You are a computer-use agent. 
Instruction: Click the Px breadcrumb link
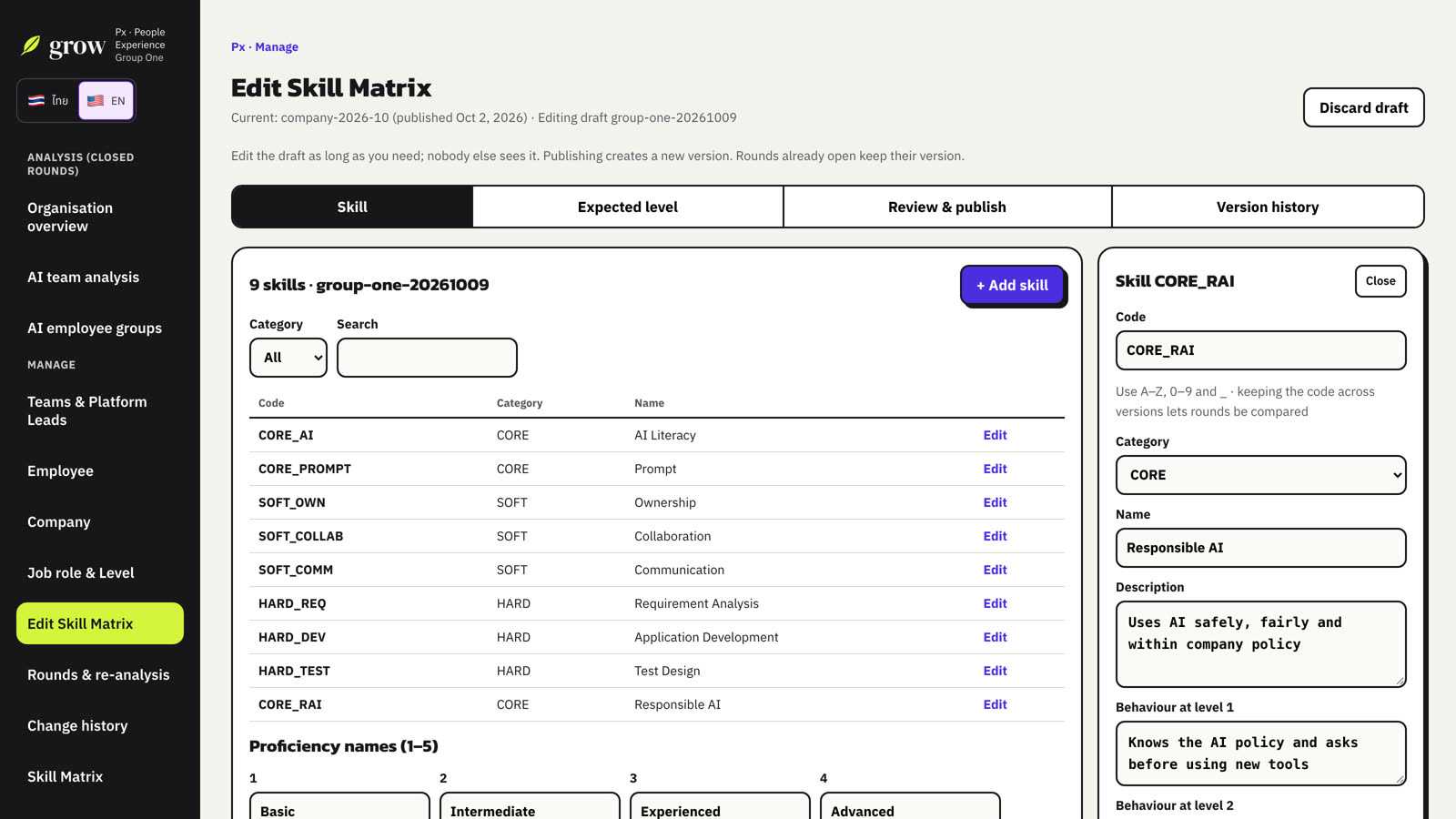238,46
